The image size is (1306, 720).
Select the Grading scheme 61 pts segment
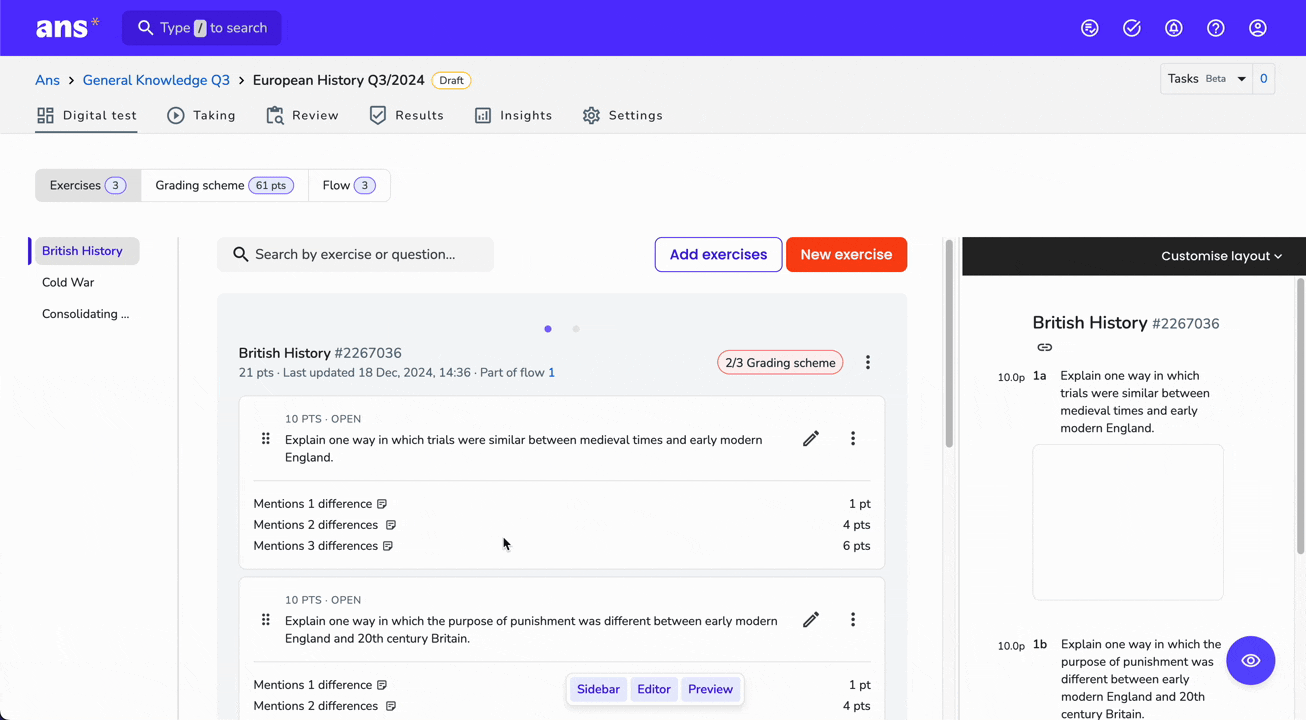pyautogui.click(x=225, y=185)
